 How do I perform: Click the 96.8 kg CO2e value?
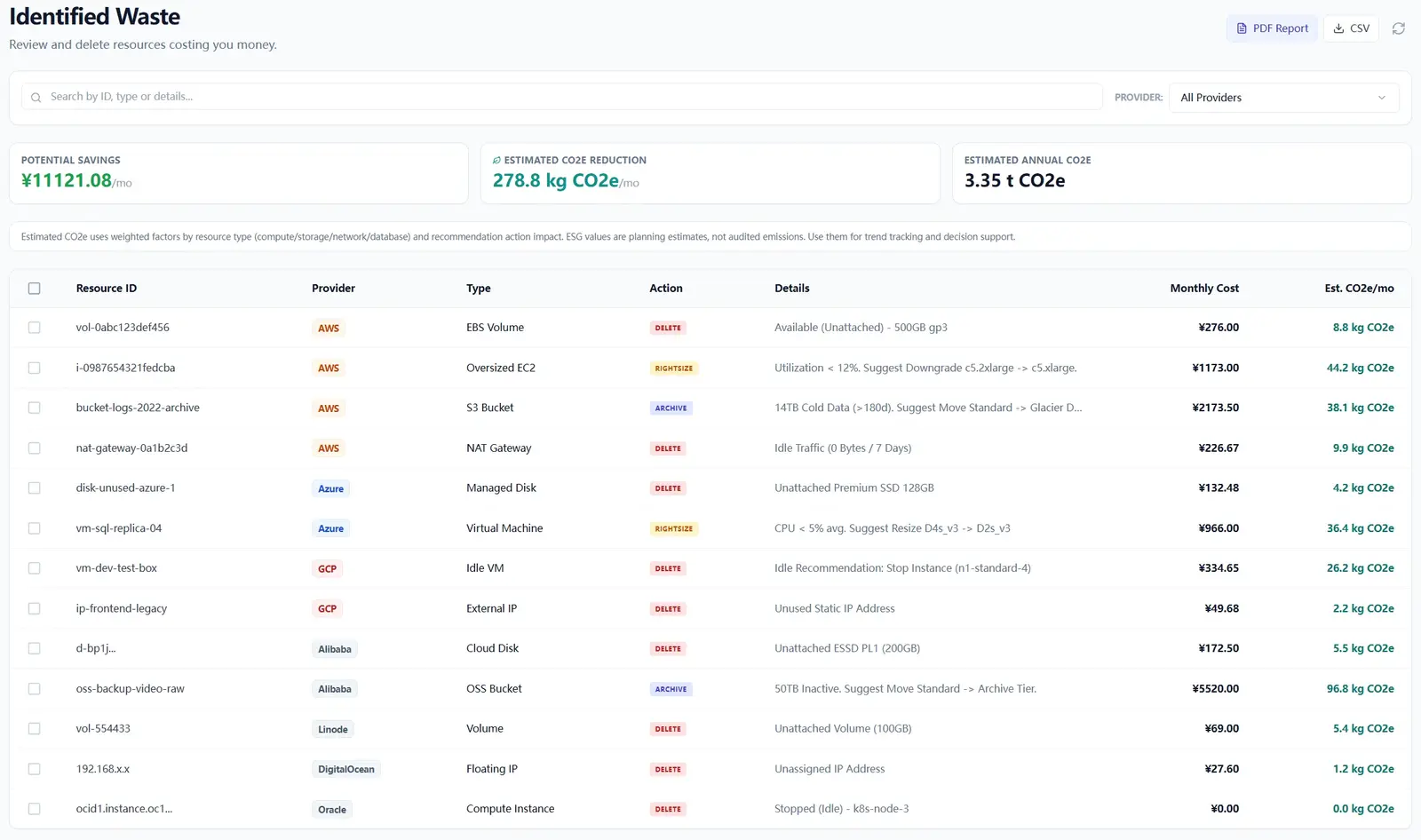click(1360, 689)
